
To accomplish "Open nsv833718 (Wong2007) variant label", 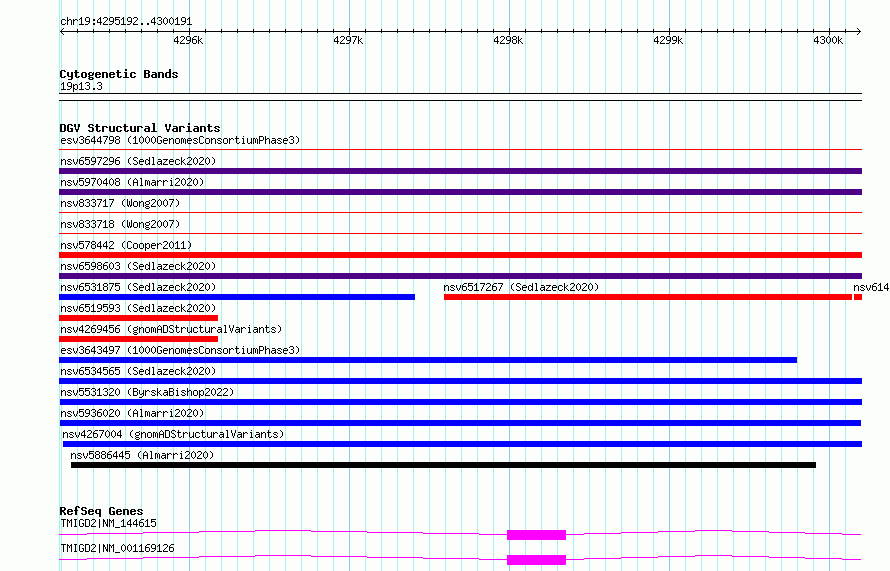I will [x=120, y=224].
